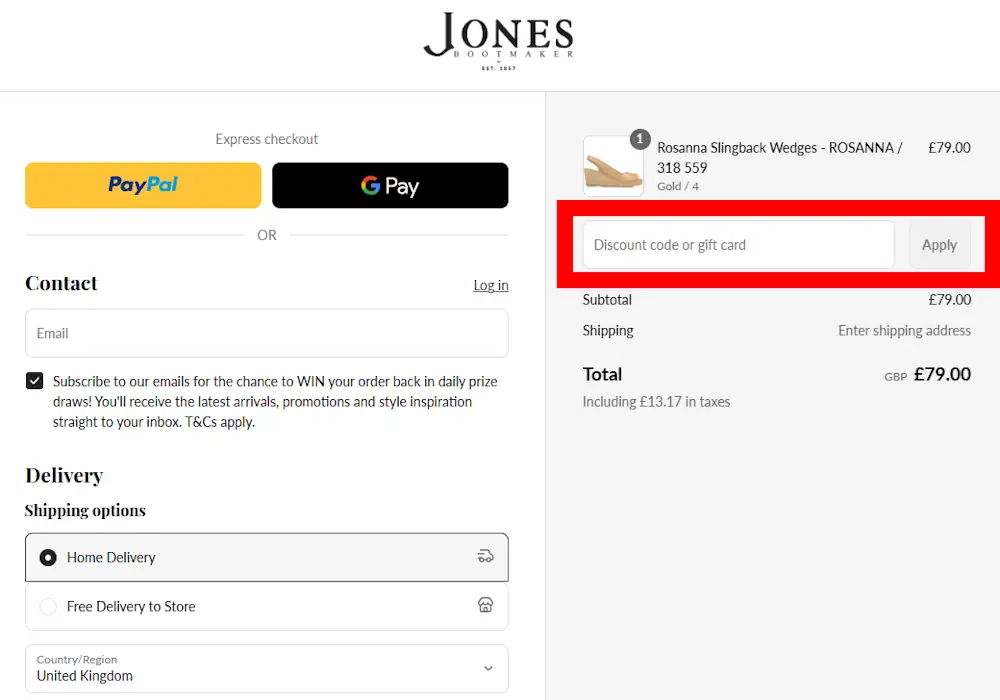The height and width of the screenshot is (700, 1000).
Task: Uncheck the email subscription prize draw checkbox
Action: 34,381
